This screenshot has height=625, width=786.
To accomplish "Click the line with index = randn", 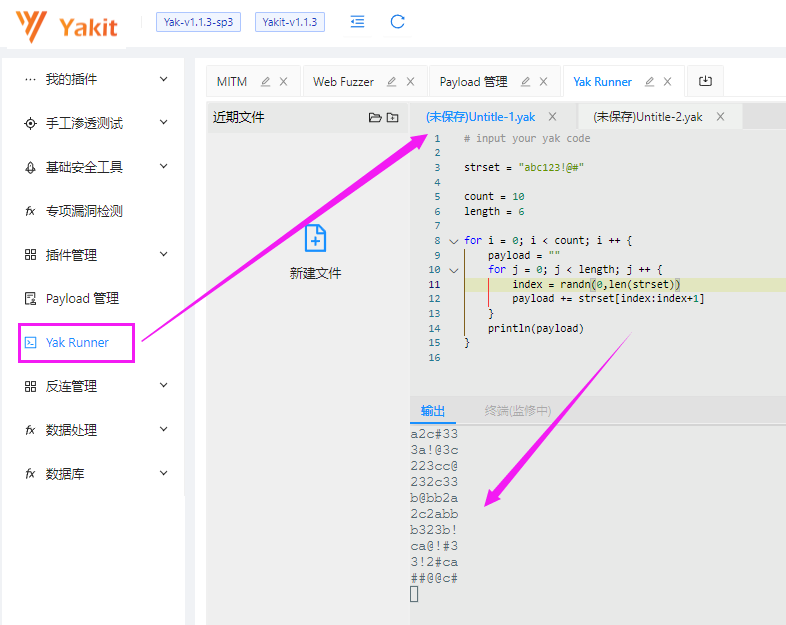I will click(596, 285).
